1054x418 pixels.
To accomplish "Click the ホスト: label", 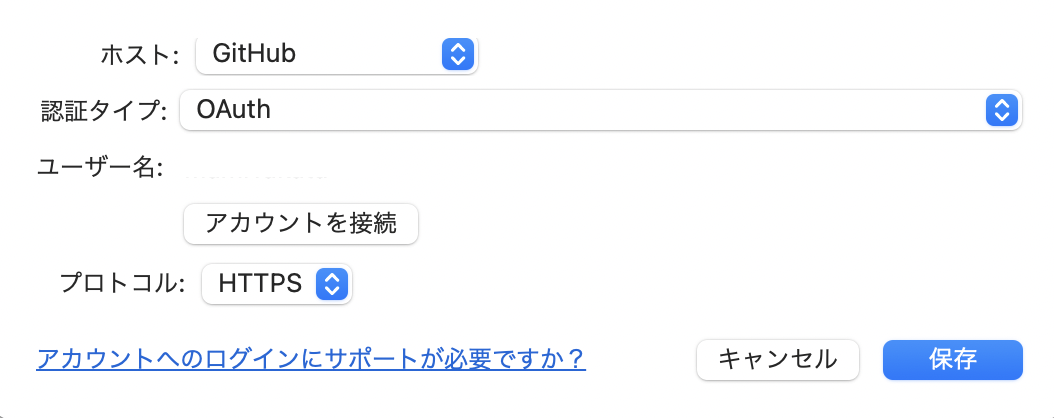I will [139, 55].
